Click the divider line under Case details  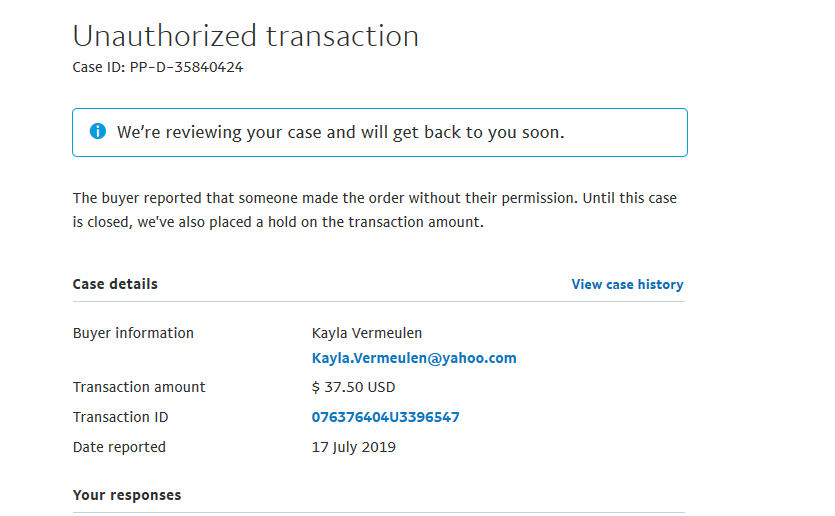point(378,302)
